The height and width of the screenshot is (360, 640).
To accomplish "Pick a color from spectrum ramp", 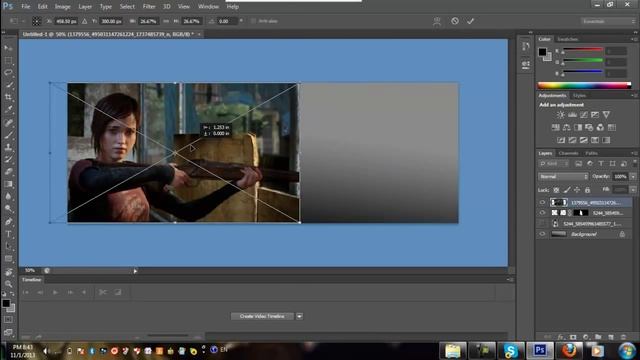I will click(x=584, y=85).
